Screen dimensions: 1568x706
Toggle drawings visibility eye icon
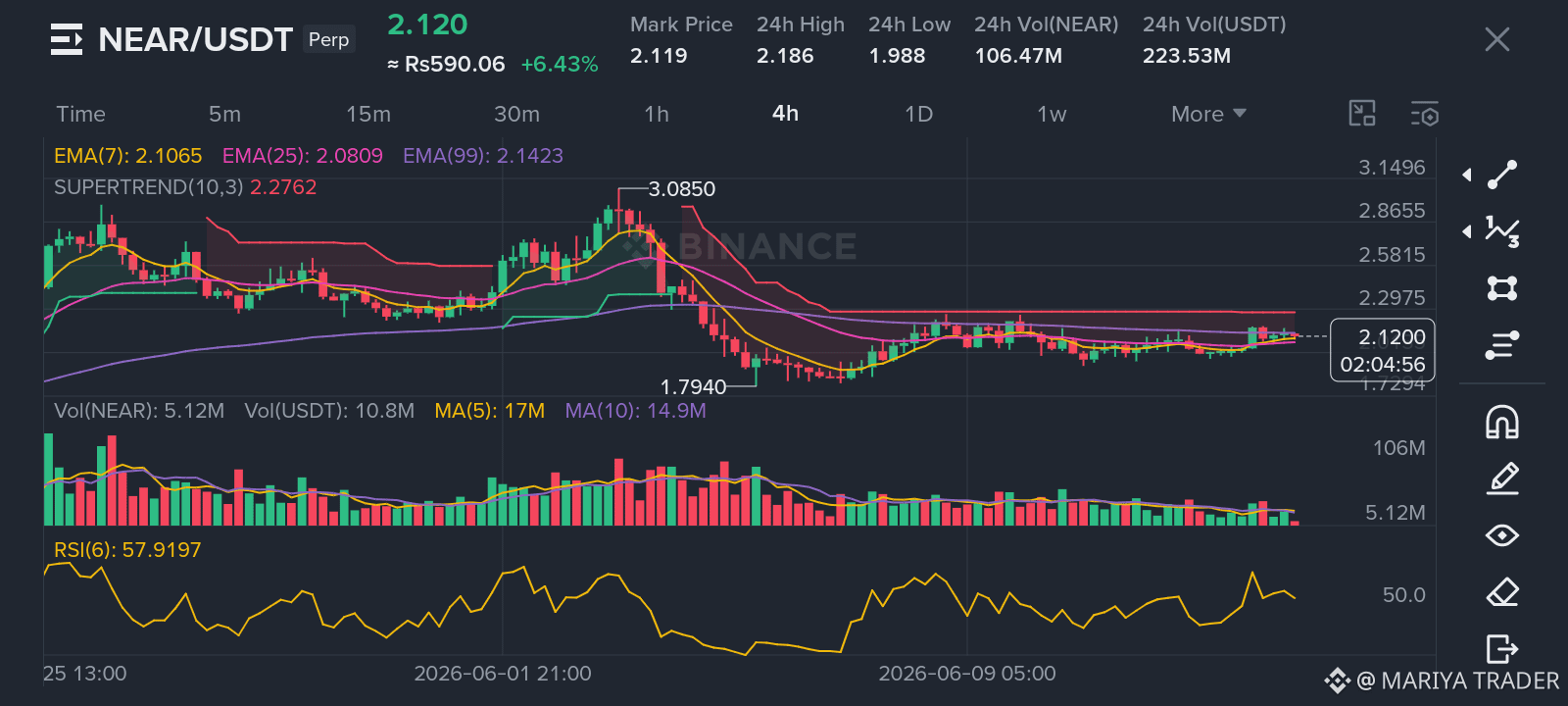click(1502, 535)
